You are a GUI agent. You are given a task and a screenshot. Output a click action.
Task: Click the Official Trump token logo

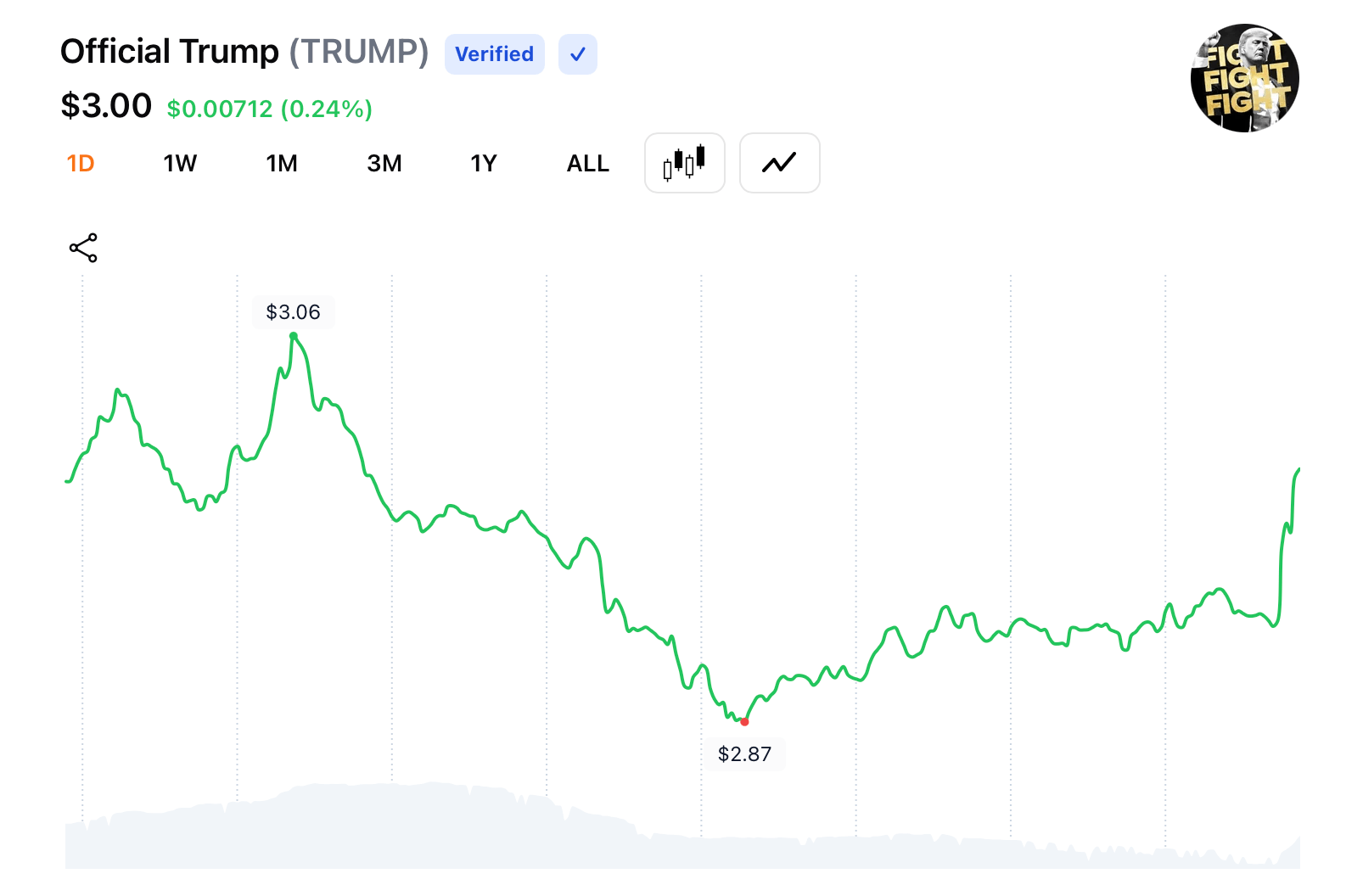click(1244, 77)
